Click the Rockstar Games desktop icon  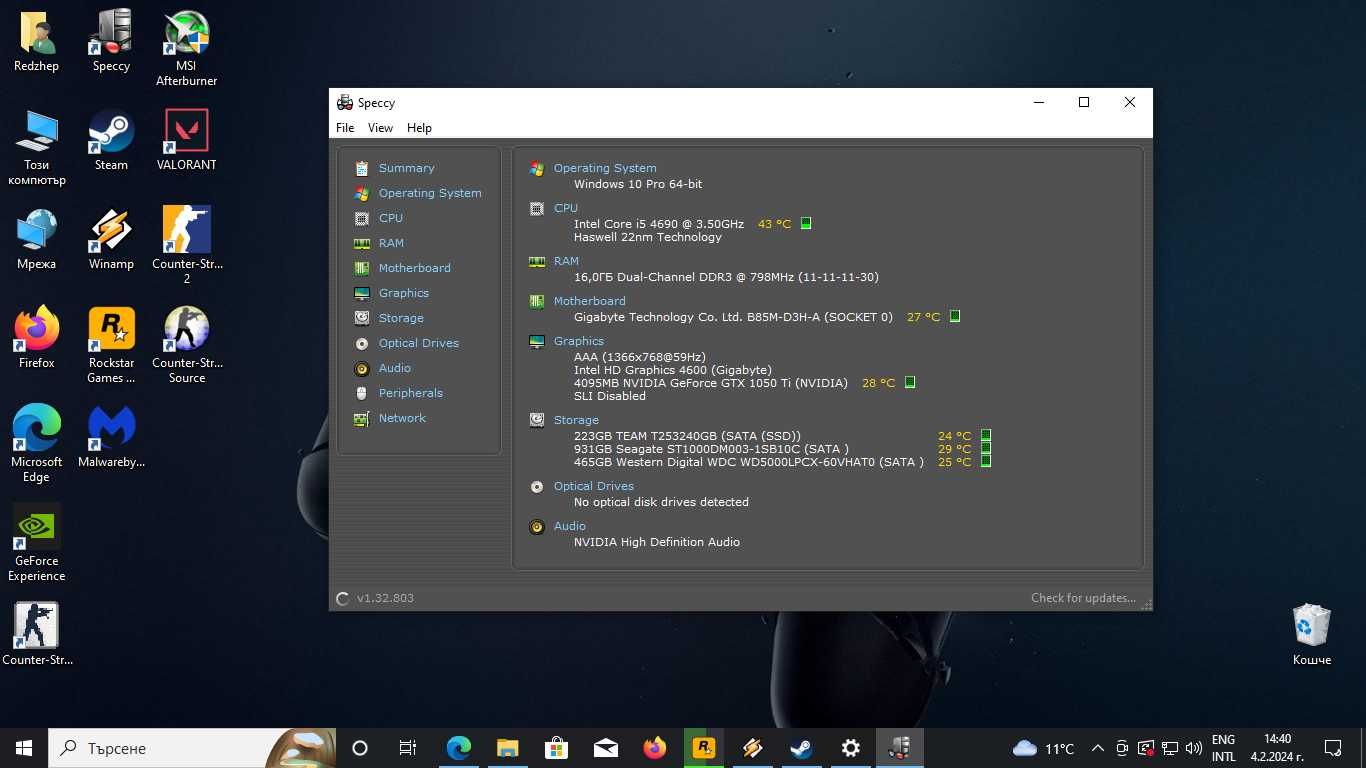click(x=111, y=345)
